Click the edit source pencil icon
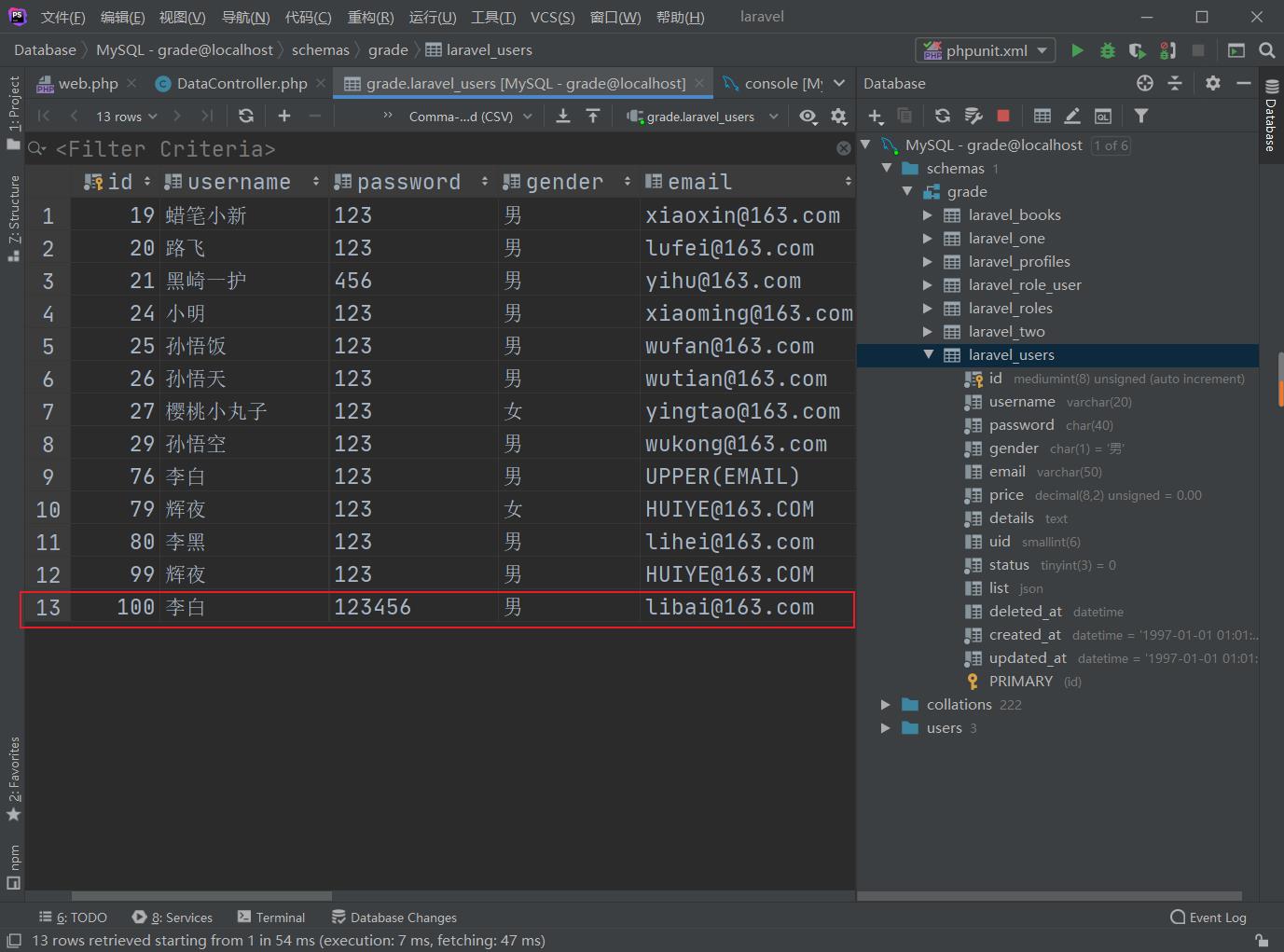The width and height of the screenshot is (1284, 952). click(x=1072, y=116)
